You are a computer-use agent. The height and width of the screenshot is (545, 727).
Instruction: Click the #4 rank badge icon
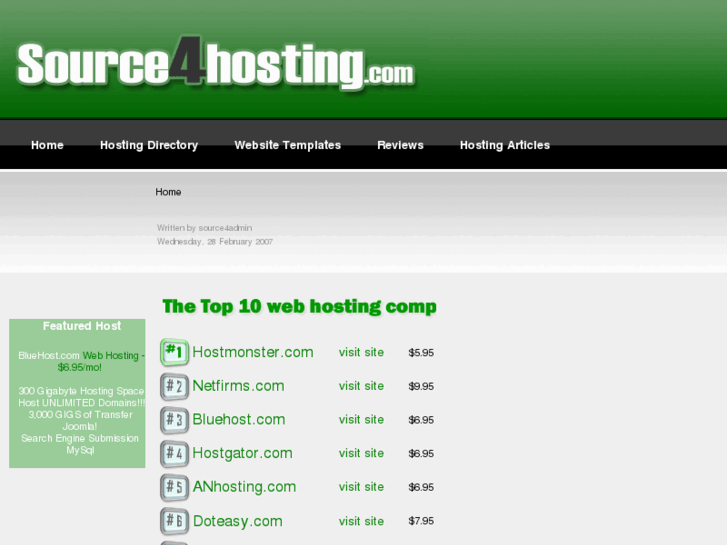[174, 453]
